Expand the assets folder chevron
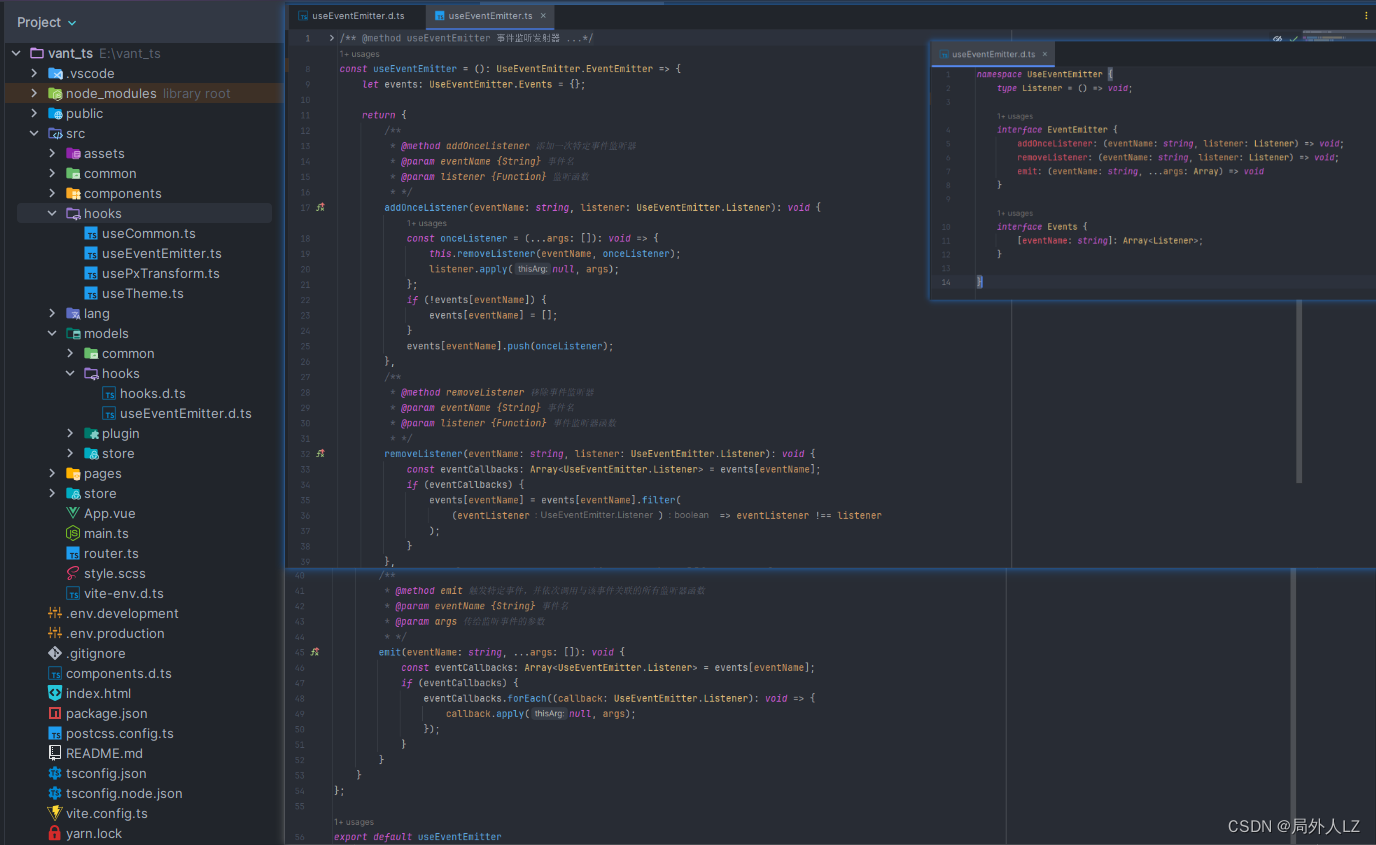 pyautogui.click(x=52, y=153)
